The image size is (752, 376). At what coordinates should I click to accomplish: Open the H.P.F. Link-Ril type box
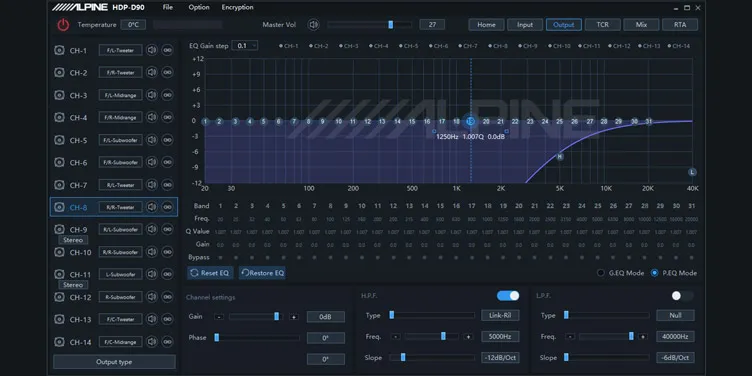[500, 315]
